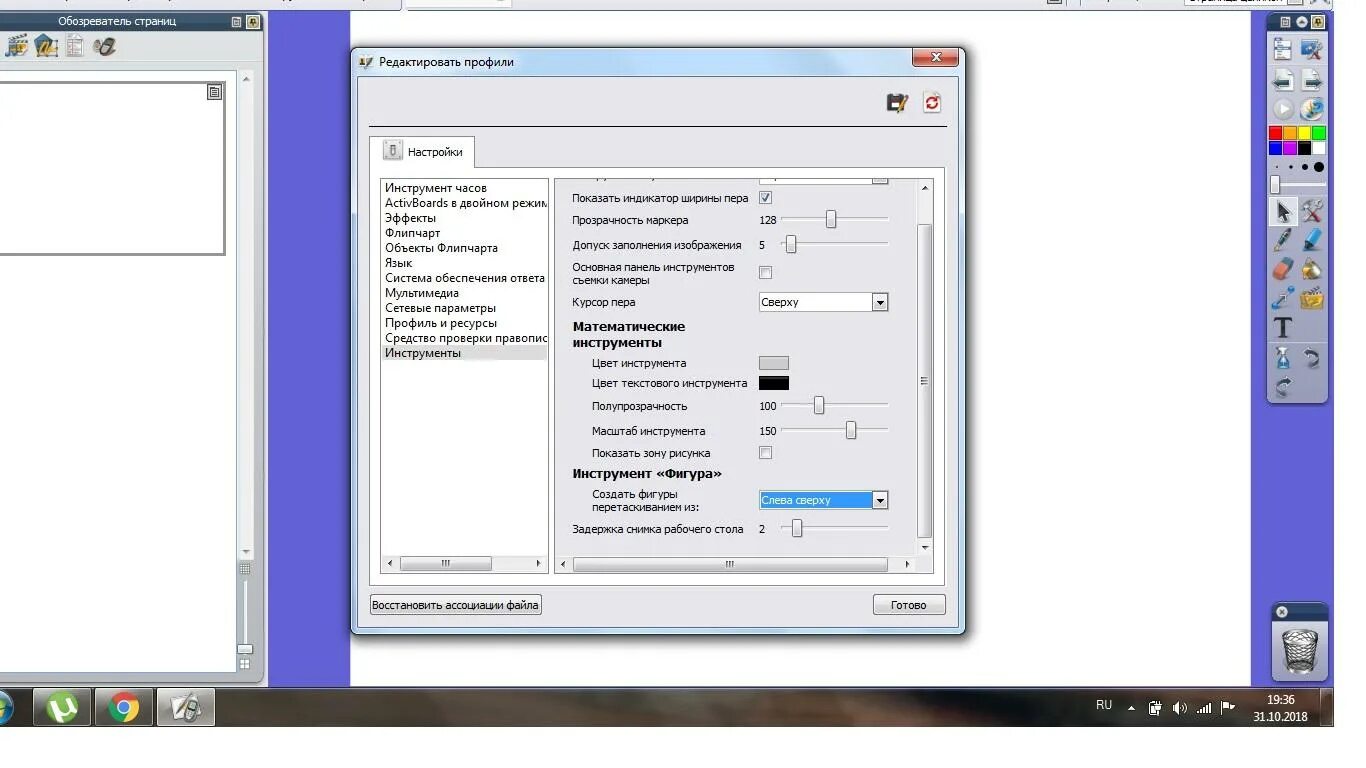Open the Object Browser icon
The image size is (1366, 768).
click(x=45, y=45)
